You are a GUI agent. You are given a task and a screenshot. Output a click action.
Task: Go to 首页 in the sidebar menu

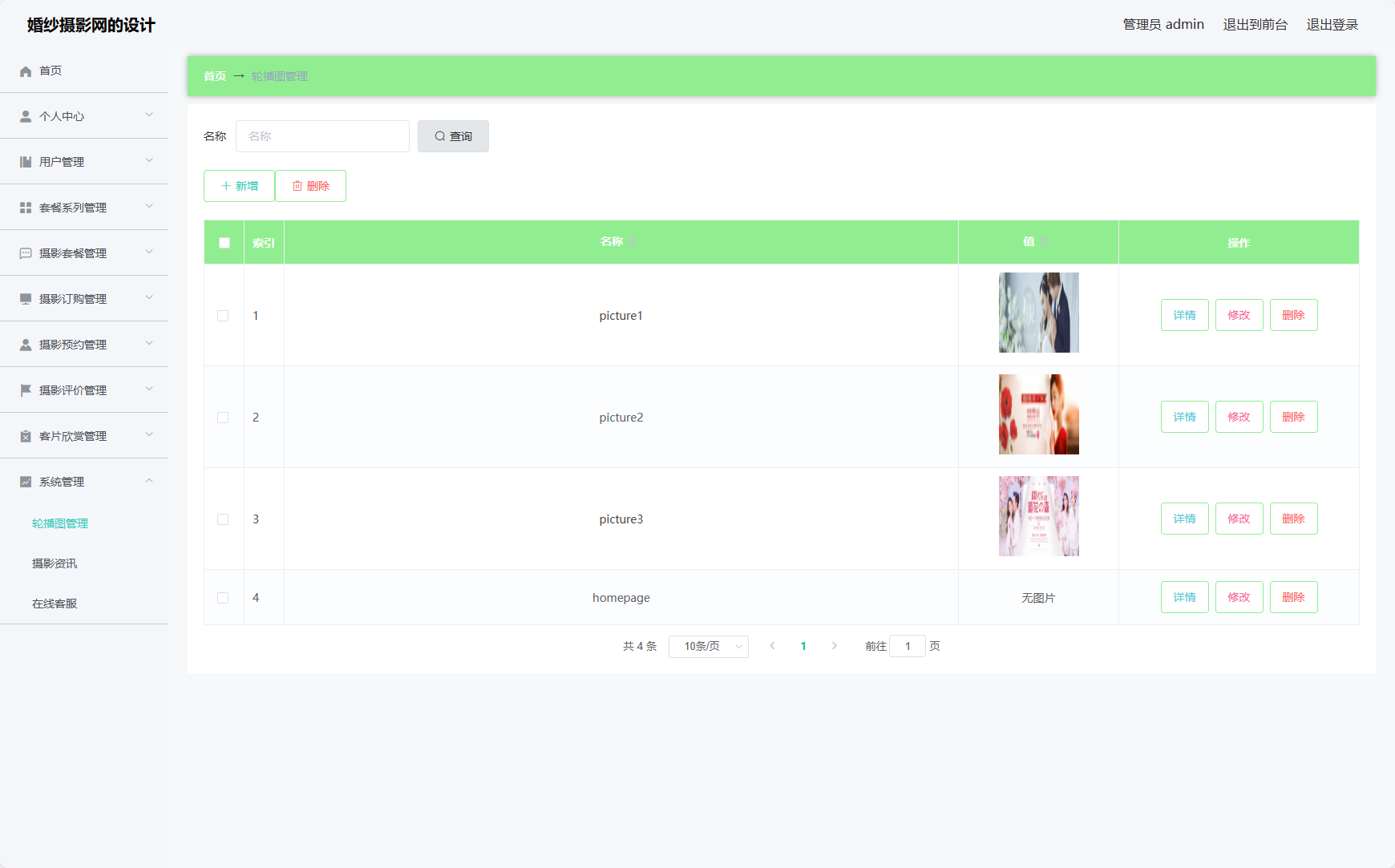pyautogui.click(x=51, y=71)
